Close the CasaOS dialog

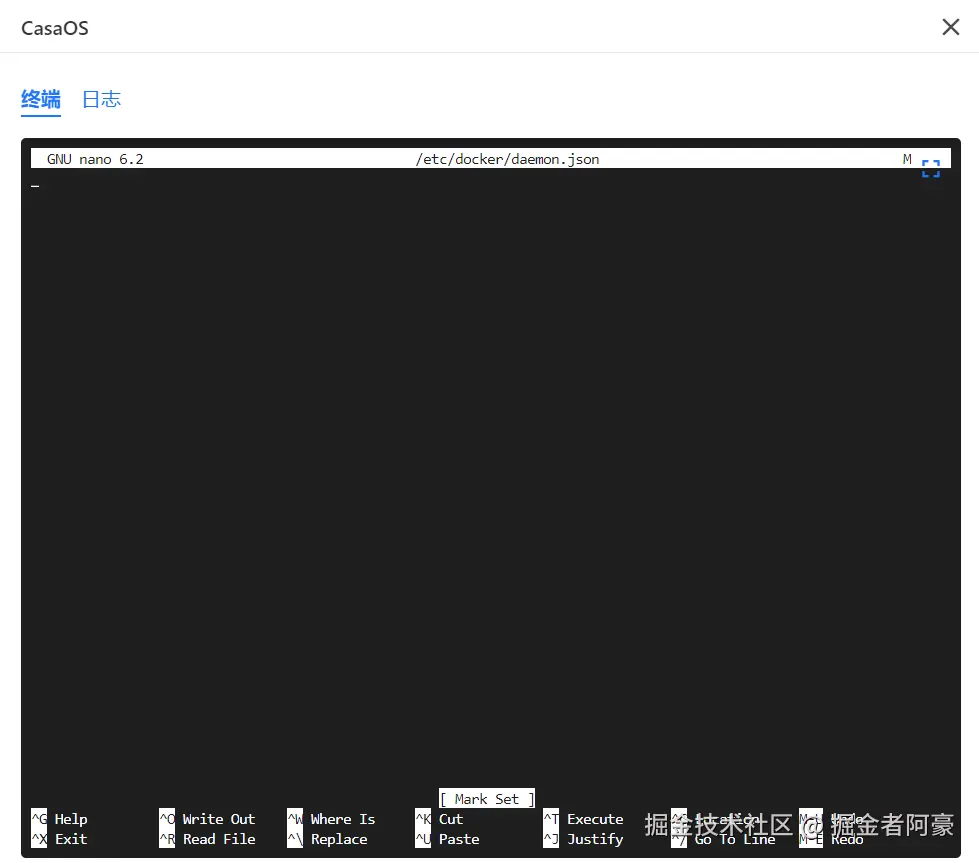pyautogui.click(x=950, y=27)
